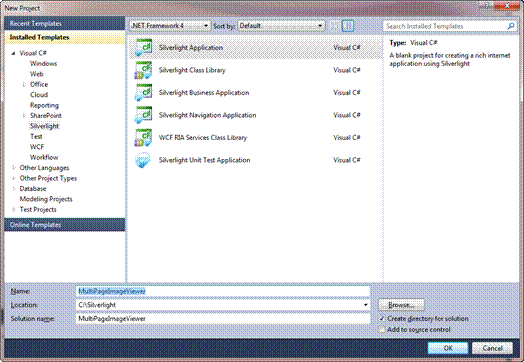Select the Windows tree item
524x362 pixels.
[x=43, y=64]
